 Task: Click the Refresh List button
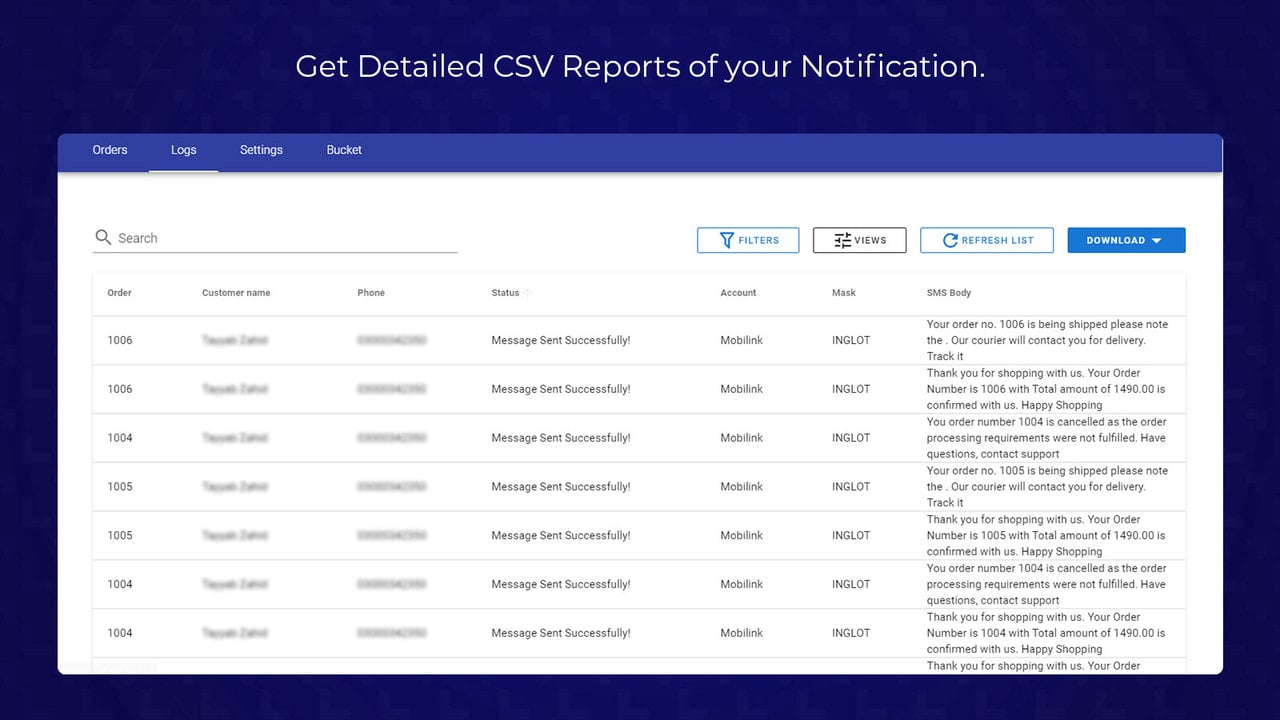[x=988, y=240]
